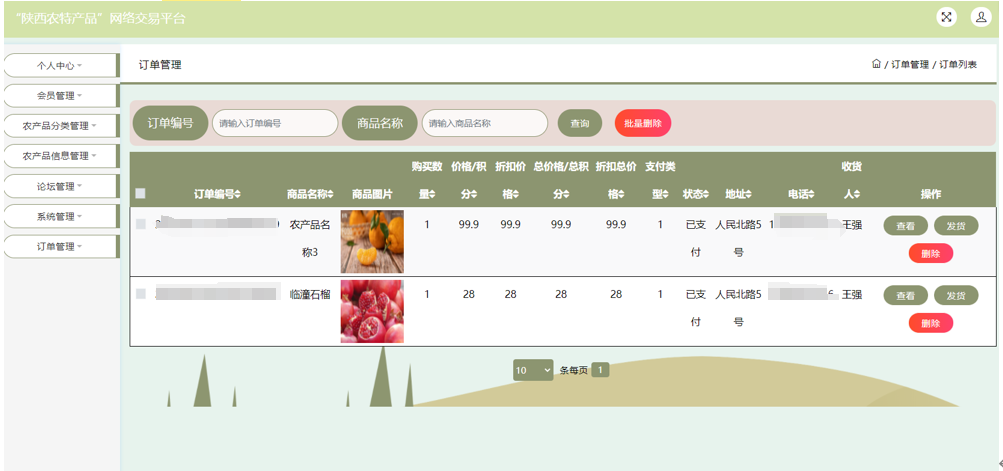Sort by 折扣价格 column arrows
Image resolution: width=1003 pixels, height=471 pixels.
pos(516,195)
